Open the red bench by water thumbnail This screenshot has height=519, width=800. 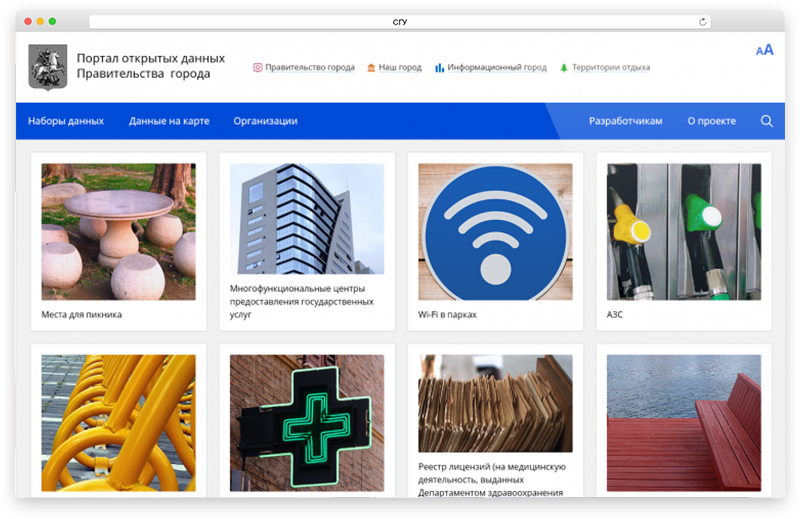click(x=684, y=423)
